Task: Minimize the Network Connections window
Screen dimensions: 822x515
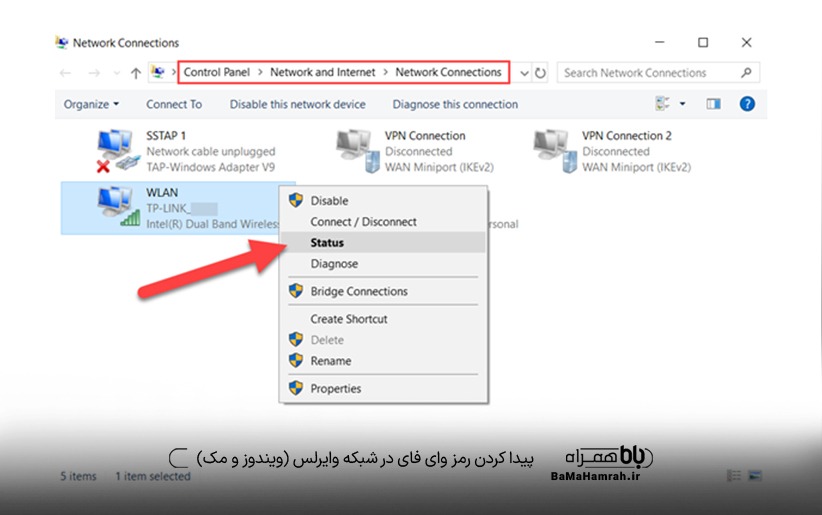Action: pos(659,42)
